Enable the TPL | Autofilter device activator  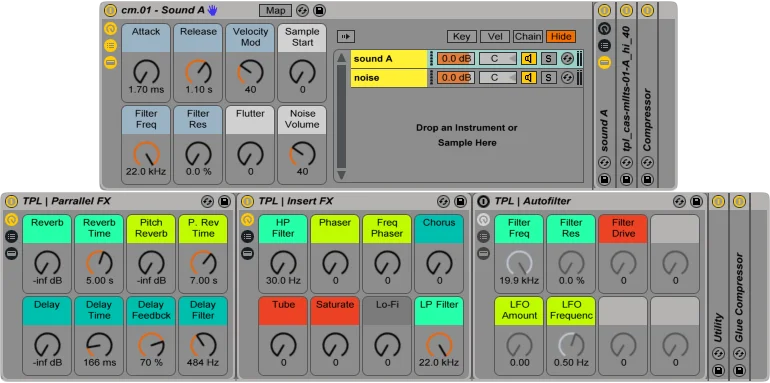484,201
